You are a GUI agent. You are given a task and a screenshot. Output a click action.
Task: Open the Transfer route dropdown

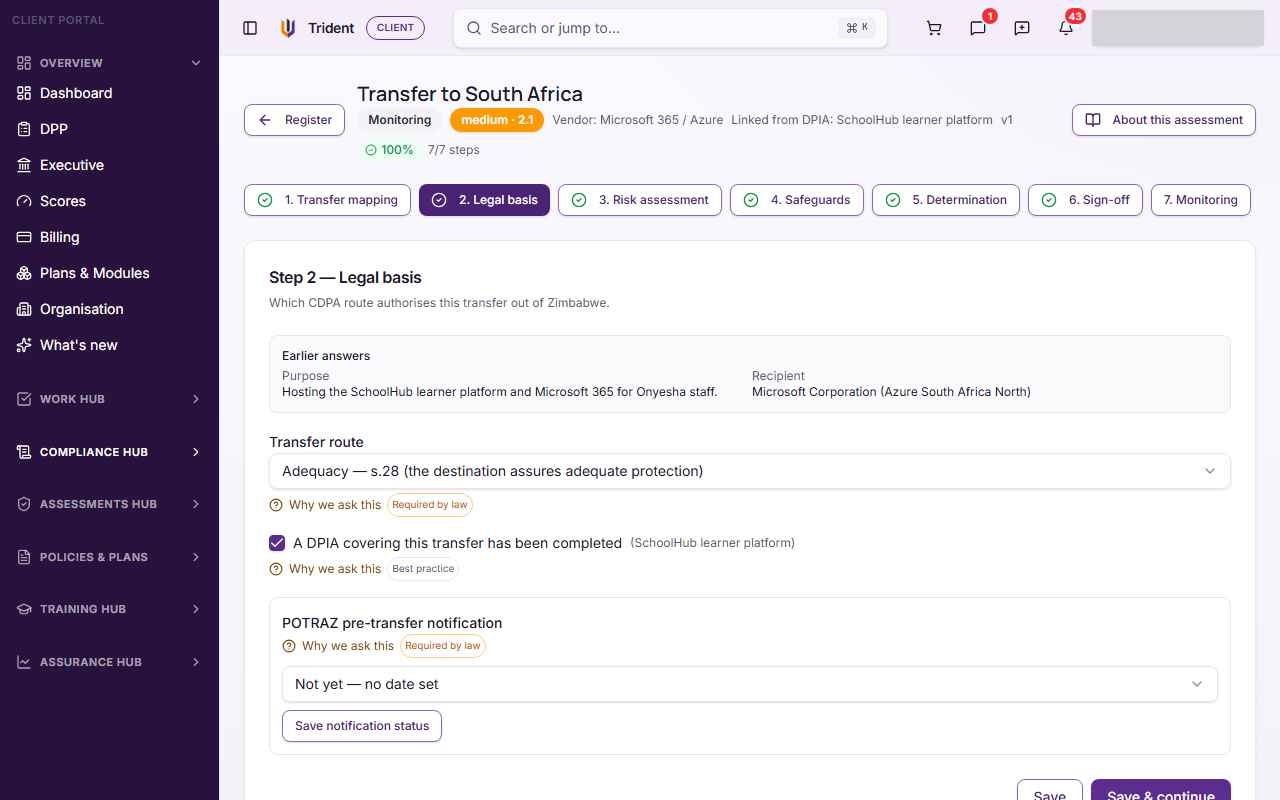tap(750, 471)
